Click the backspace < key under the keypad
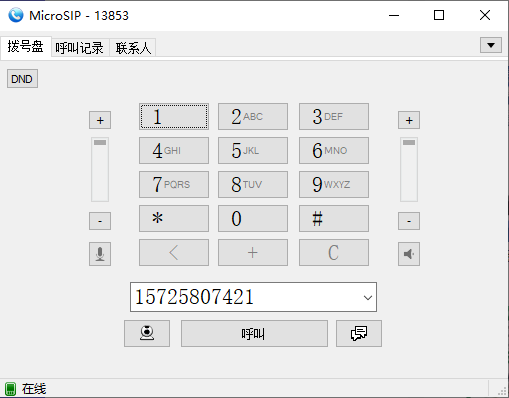 174,252
